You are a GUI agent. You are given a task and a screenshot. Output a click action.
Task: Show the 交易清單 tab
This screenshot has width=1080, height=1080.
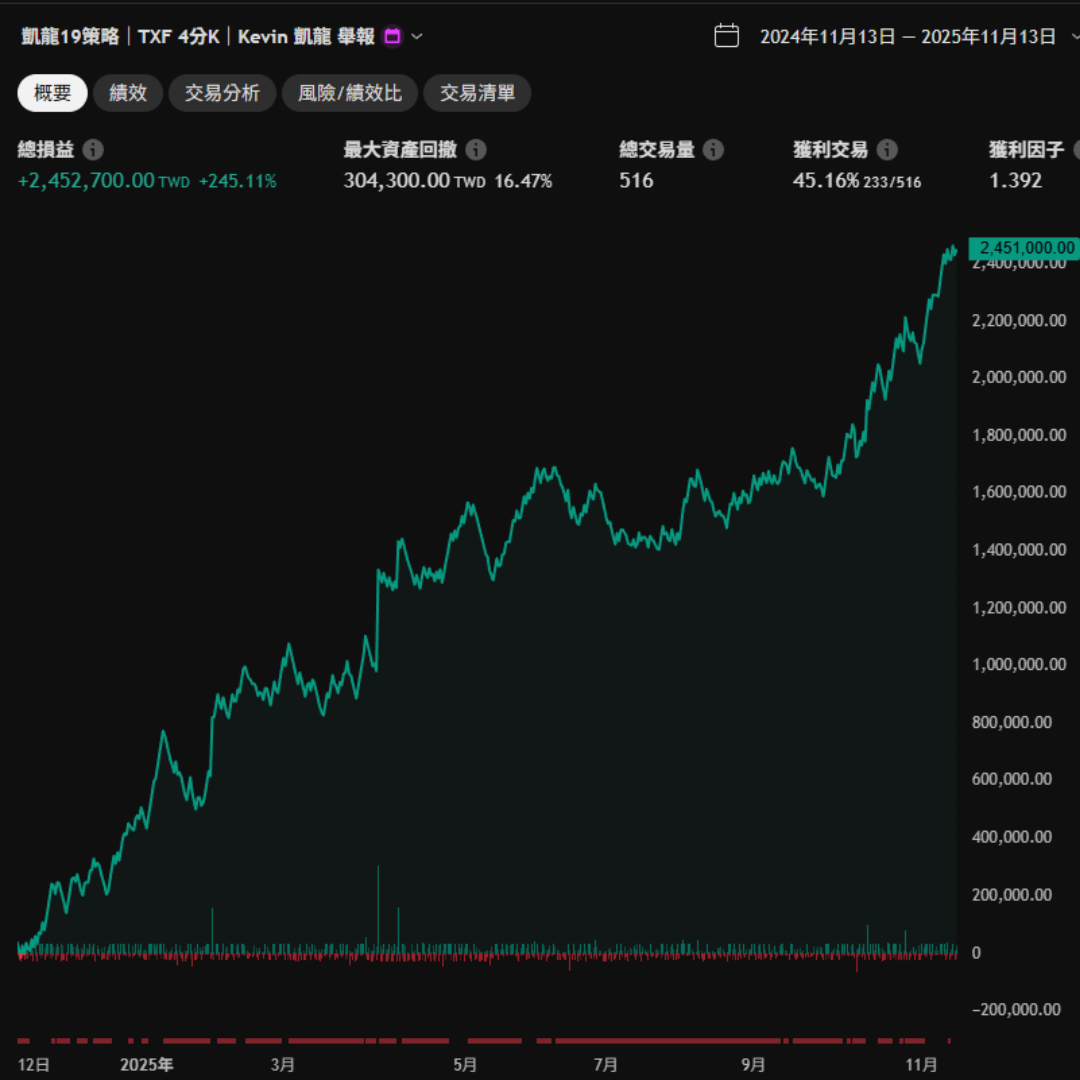click(x=477, y=93)
